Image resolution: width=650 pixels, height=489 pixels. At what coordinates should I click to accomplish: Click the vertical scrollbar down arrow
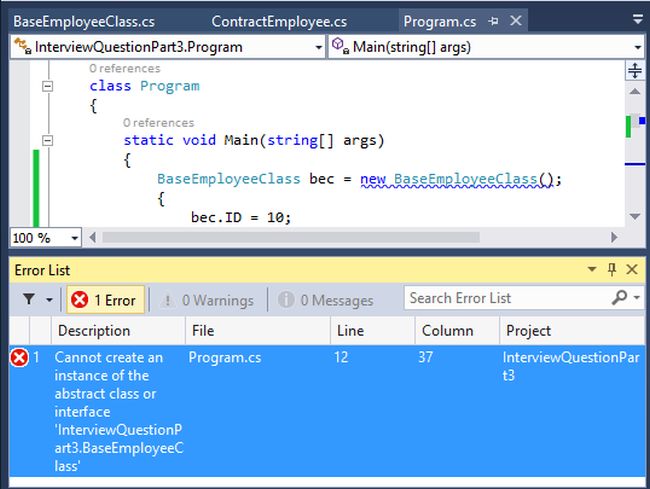click(x=635, y=216)
